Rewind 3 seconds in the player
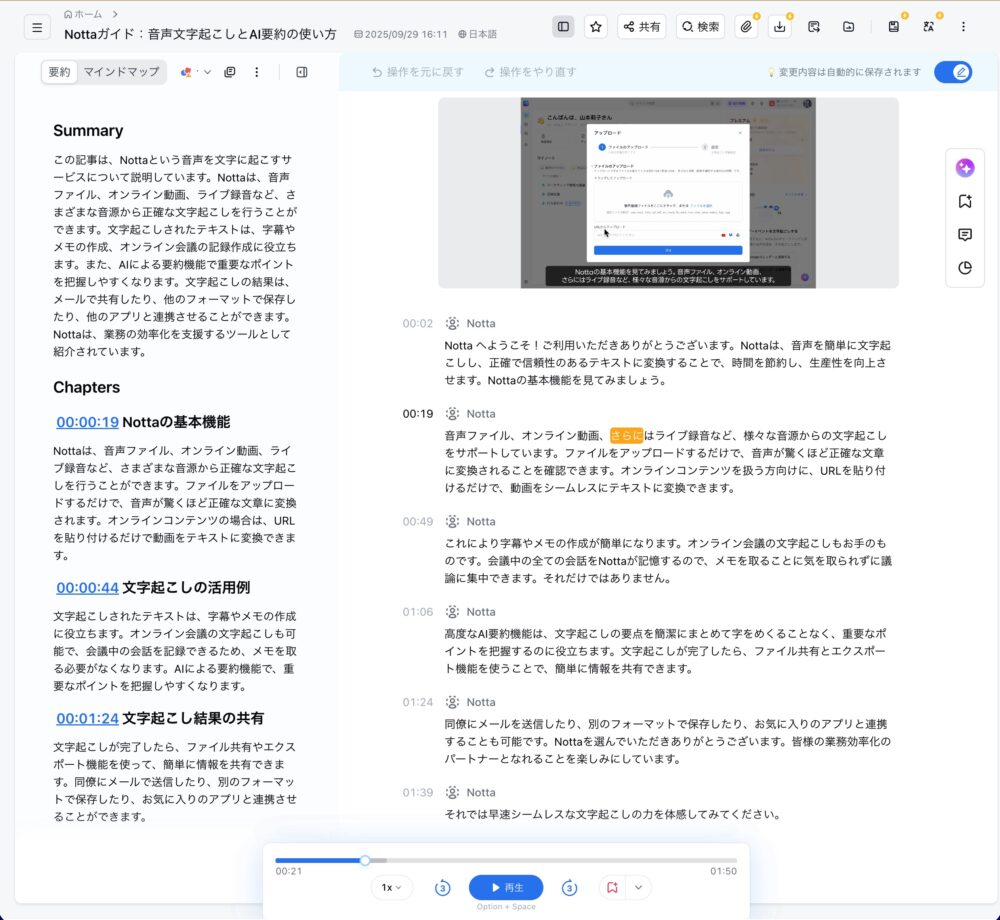Image resolution: width=1000 pixels, height=920 pixels. point(442,888)
